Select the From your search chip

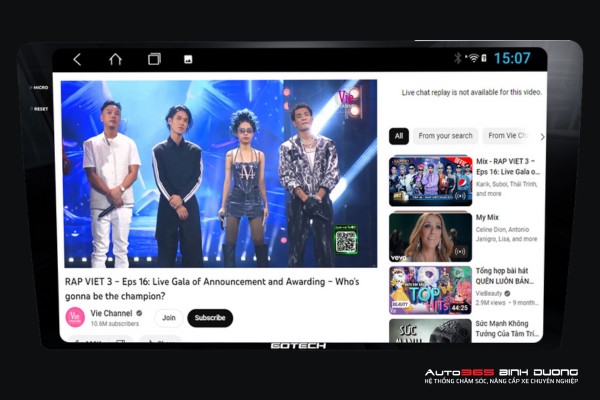click(x=445, y=136)
